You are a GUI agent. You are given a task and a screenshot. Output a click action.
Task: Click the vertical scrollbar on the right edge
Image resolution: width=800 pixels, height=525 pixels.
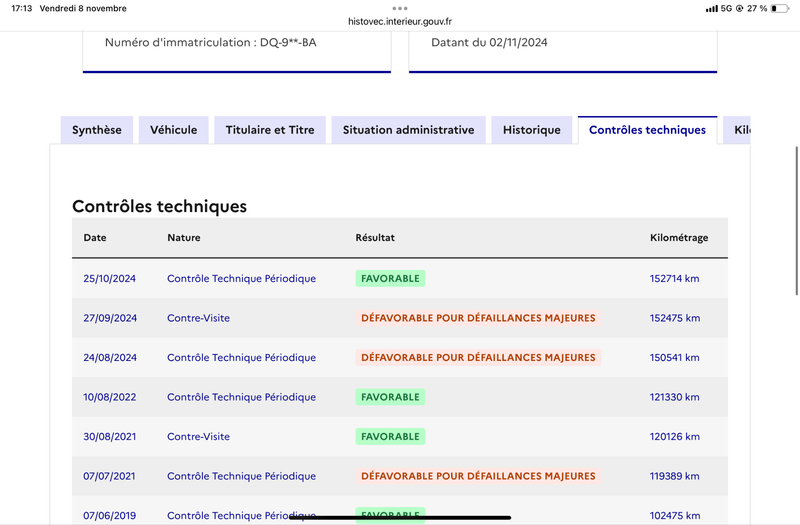[x=797, y=221]
